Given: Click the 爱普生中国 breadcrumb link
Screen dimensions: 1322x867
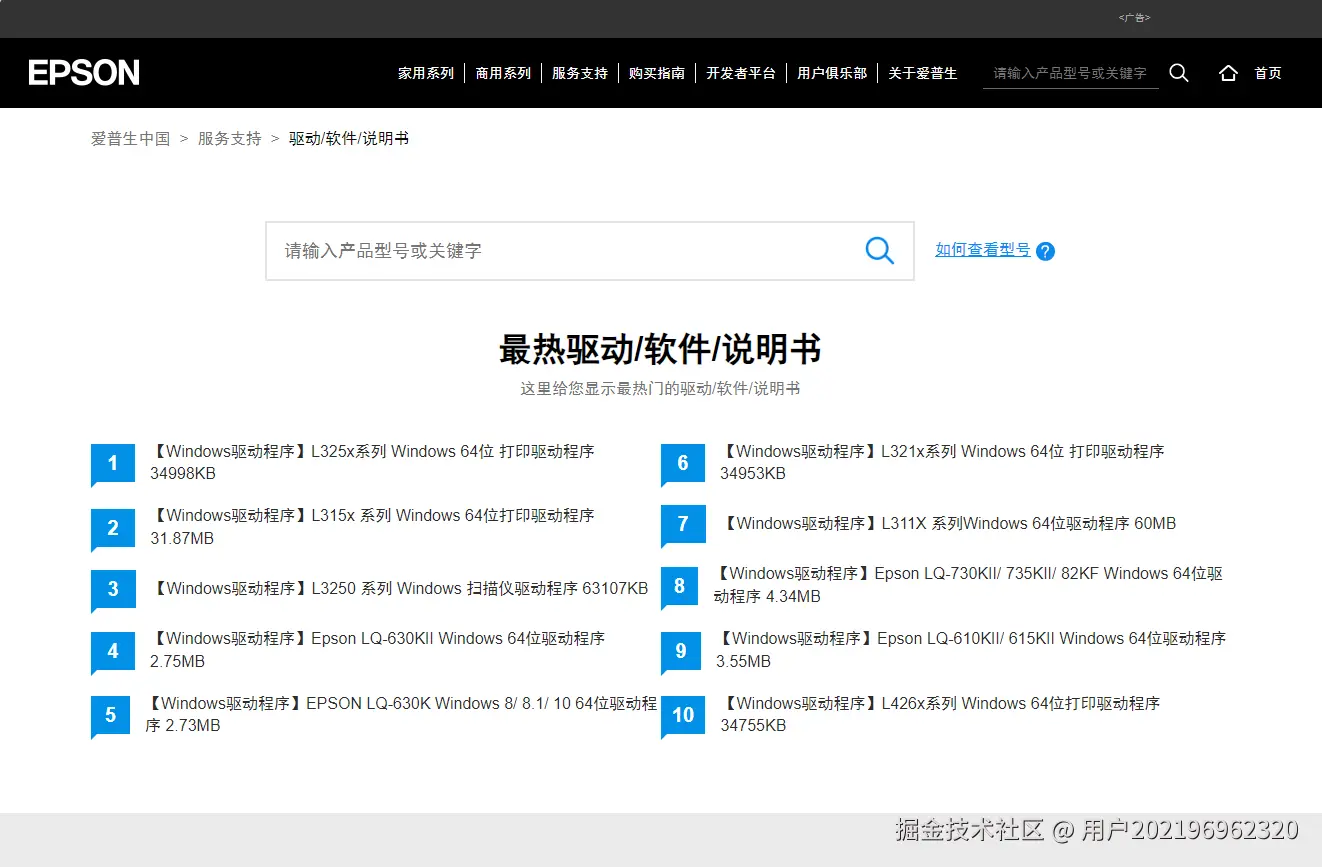Looking at the screenshot, I should tap(129, 138).
